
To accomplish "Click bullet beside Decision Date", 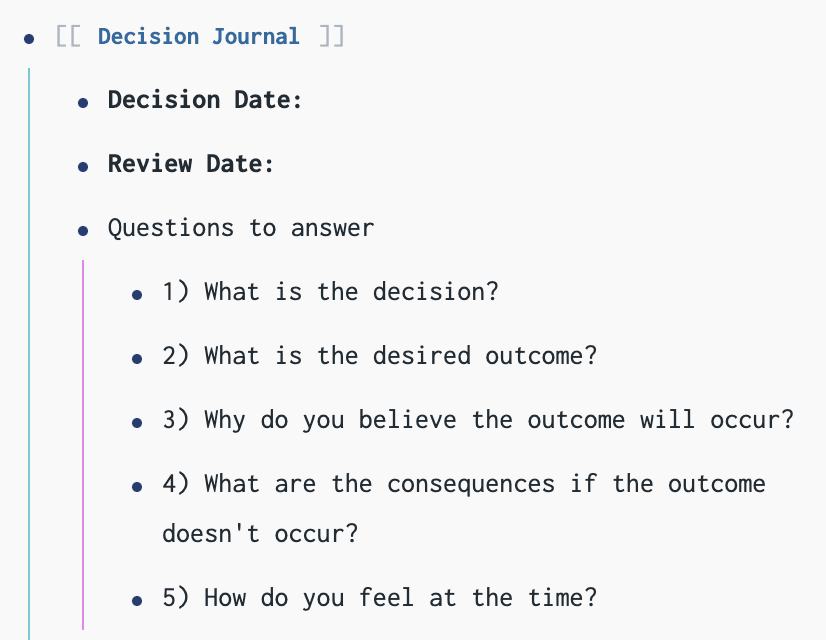I will click(83, 103).
